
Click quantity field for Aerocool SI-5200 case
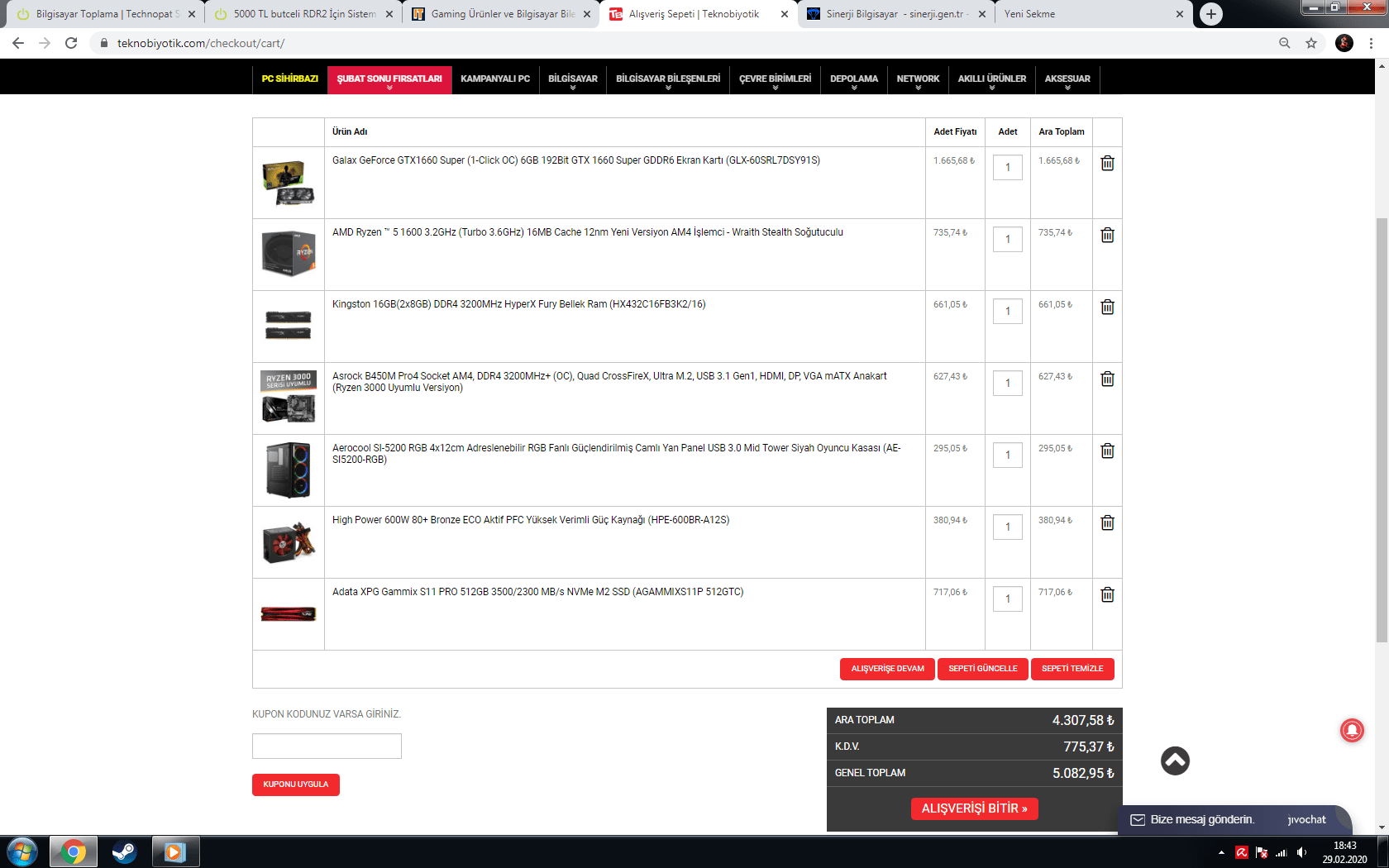pyautogui.click(x=1008, y=455)
